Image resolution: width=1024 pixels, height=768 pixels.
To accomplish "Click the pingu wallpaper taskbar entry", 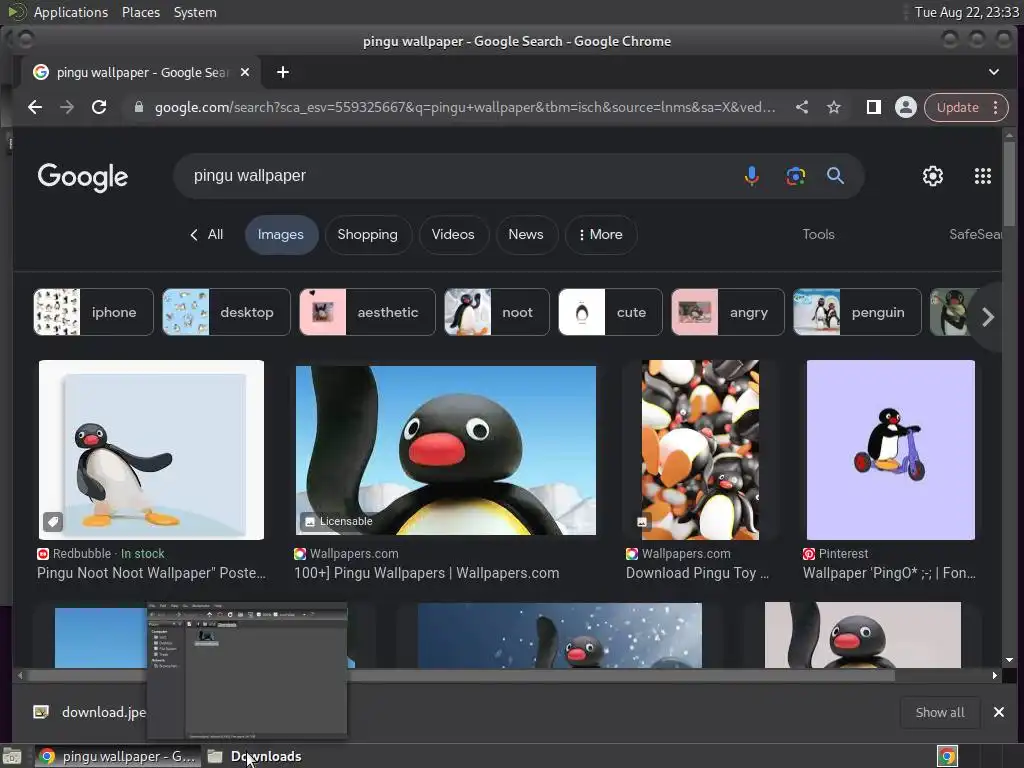I will pos(118,756).
